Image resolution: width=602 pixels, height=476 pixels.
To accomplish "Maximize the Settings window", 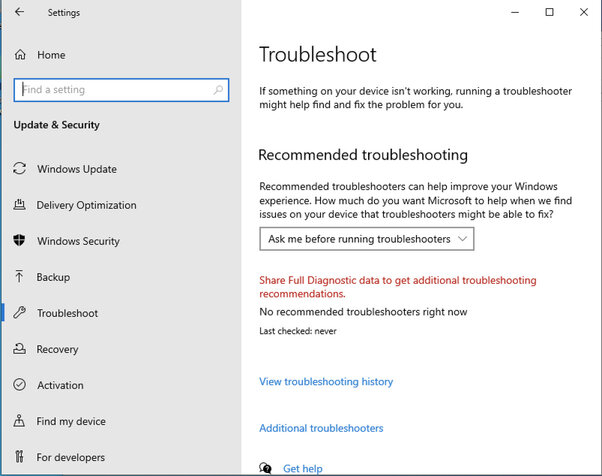I will [x=549, y=12].
